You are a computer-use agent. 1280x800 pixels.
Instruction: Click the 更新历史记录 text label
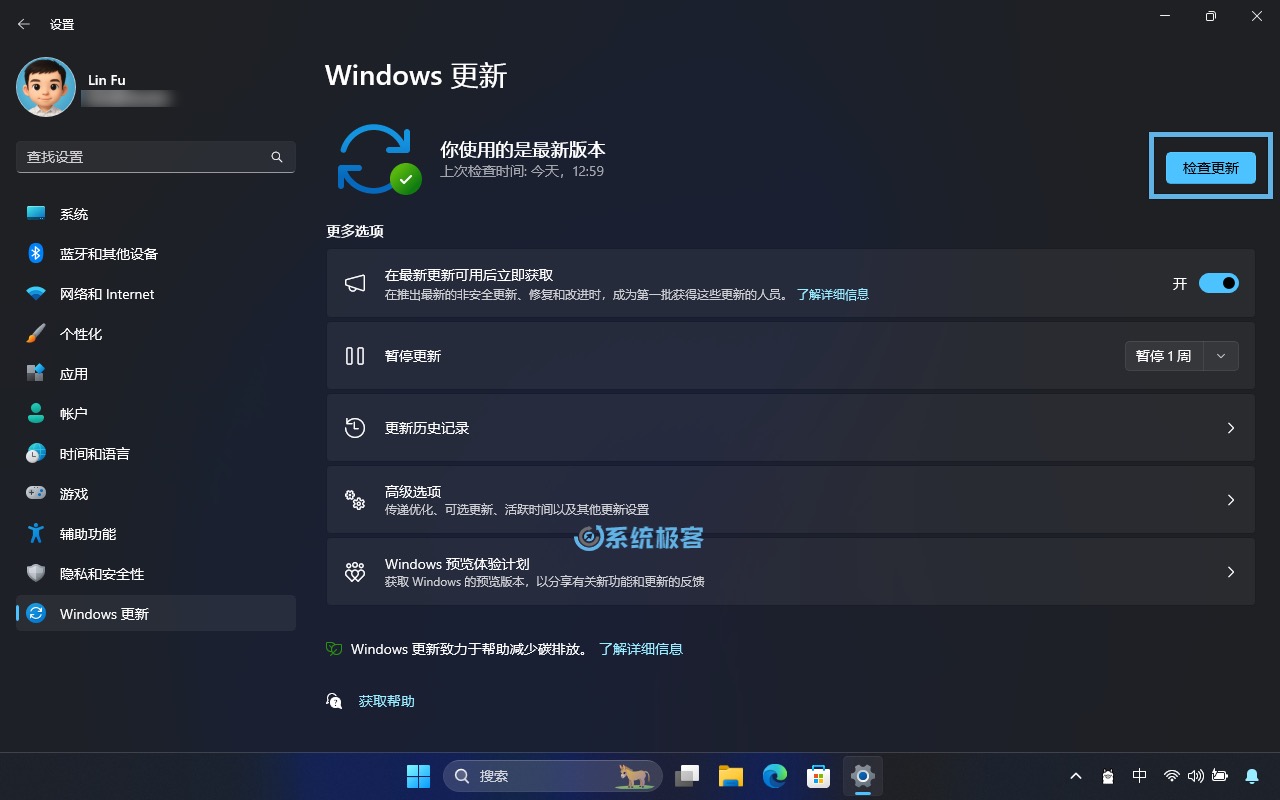click(427, 428)
